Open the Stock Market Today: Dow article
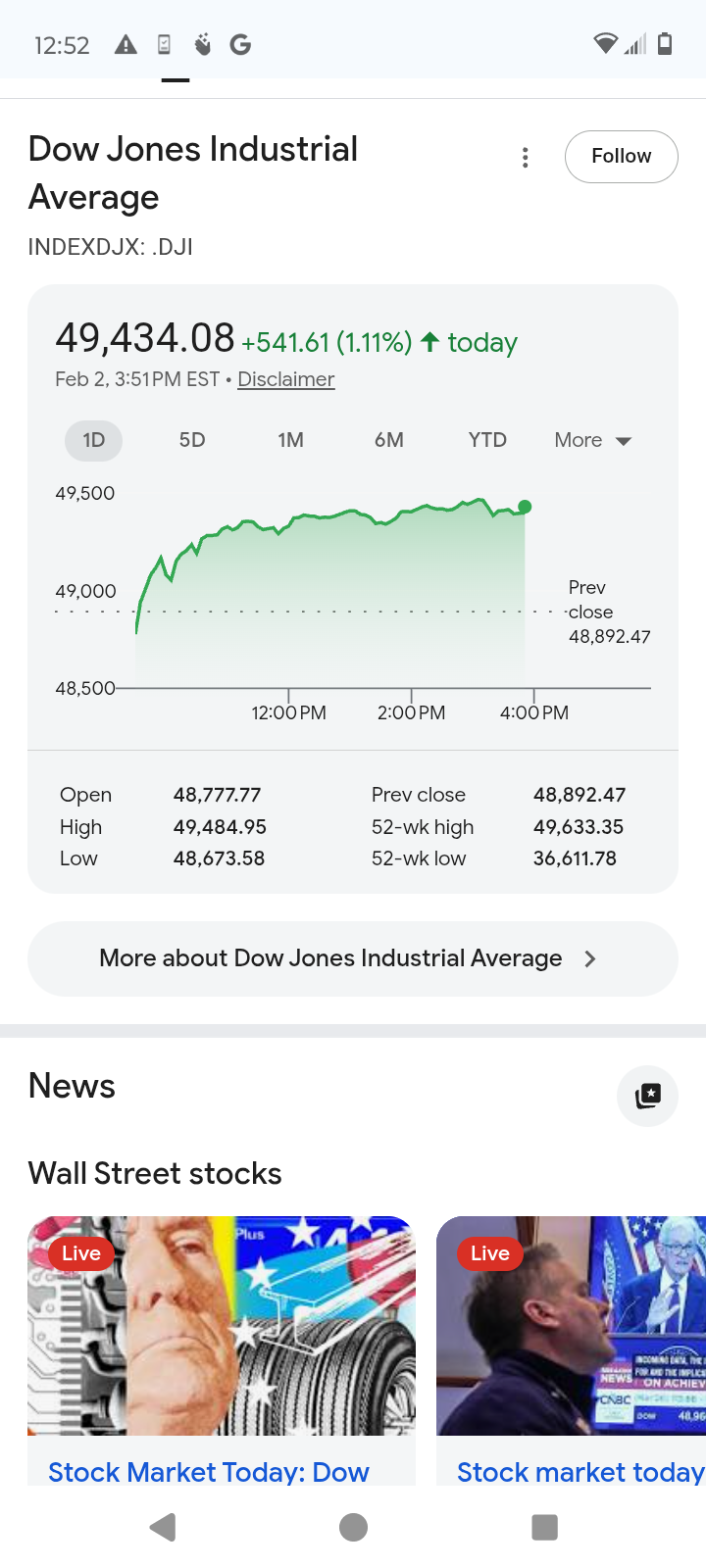This screenshot has height=1568, width=706. 209,1471
